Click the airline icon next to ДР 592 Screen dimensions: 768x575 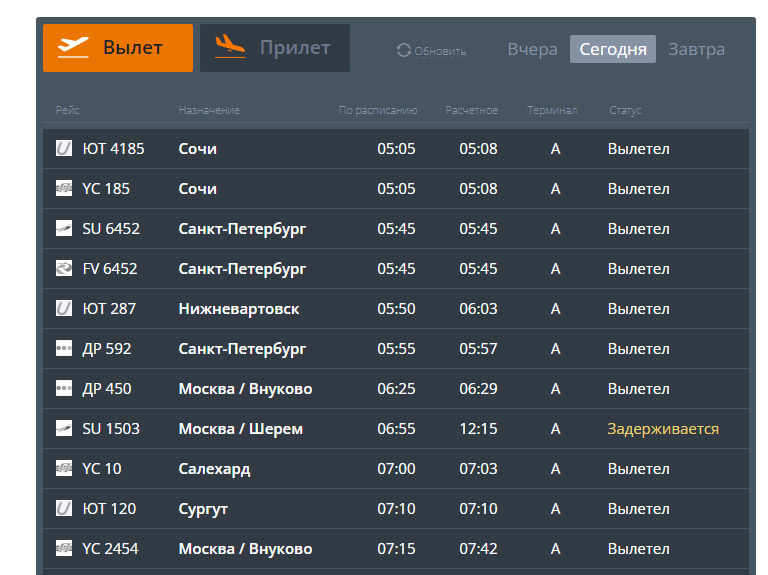[64, 349]
